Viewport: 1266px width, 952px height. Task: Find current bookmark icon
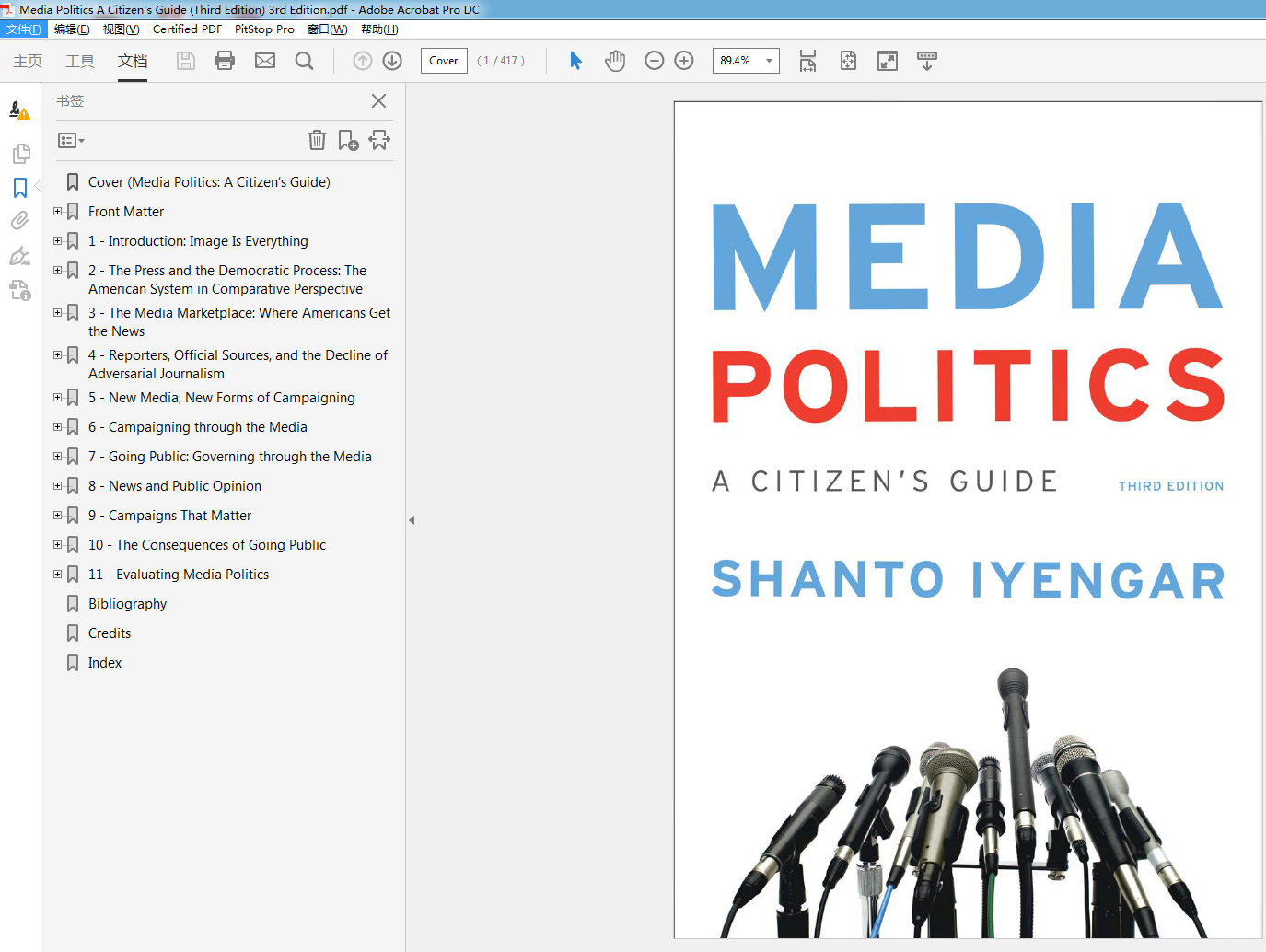(x=379, y=140)
